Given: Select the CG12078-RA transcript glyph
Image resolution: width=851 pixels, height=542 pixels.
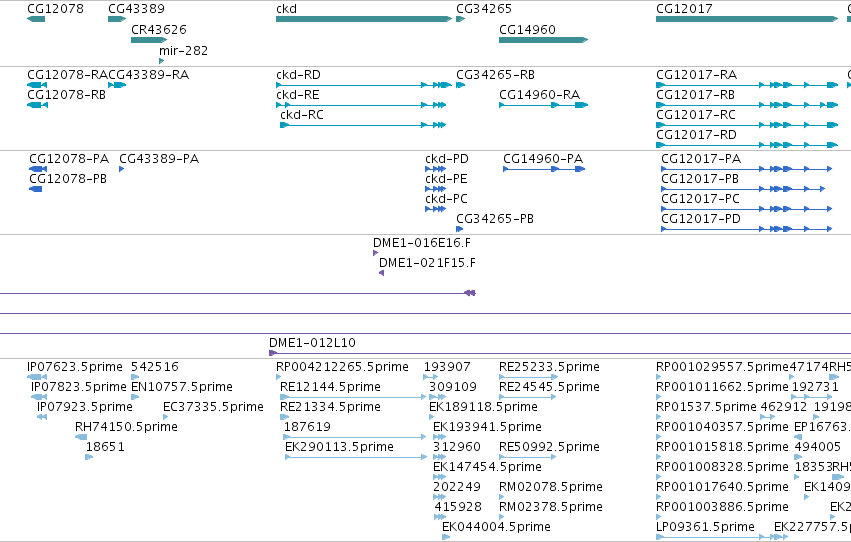Looking at the screenshot, I should (x=37, y=85).
